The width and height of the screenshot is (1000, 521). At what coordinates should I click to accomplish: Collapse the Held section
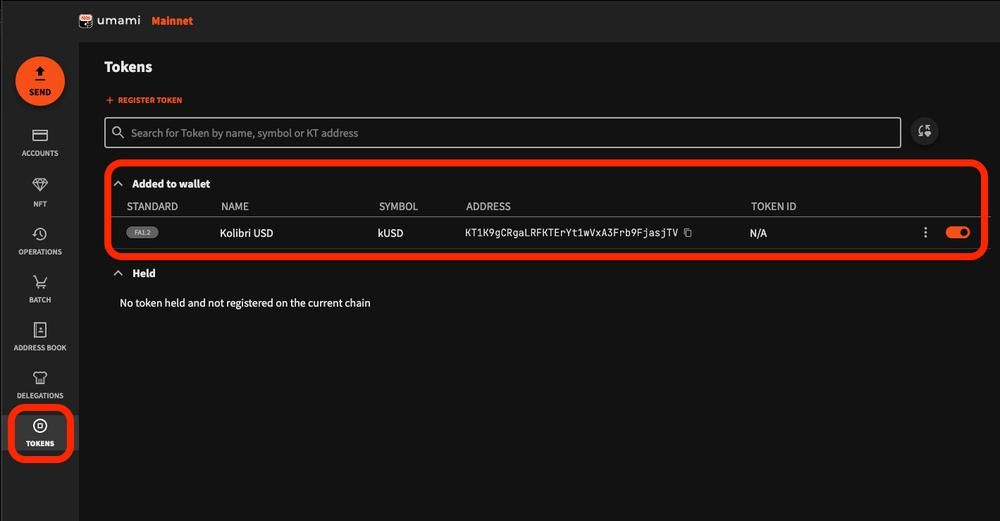pyautogui.click(x=118, y=273)
